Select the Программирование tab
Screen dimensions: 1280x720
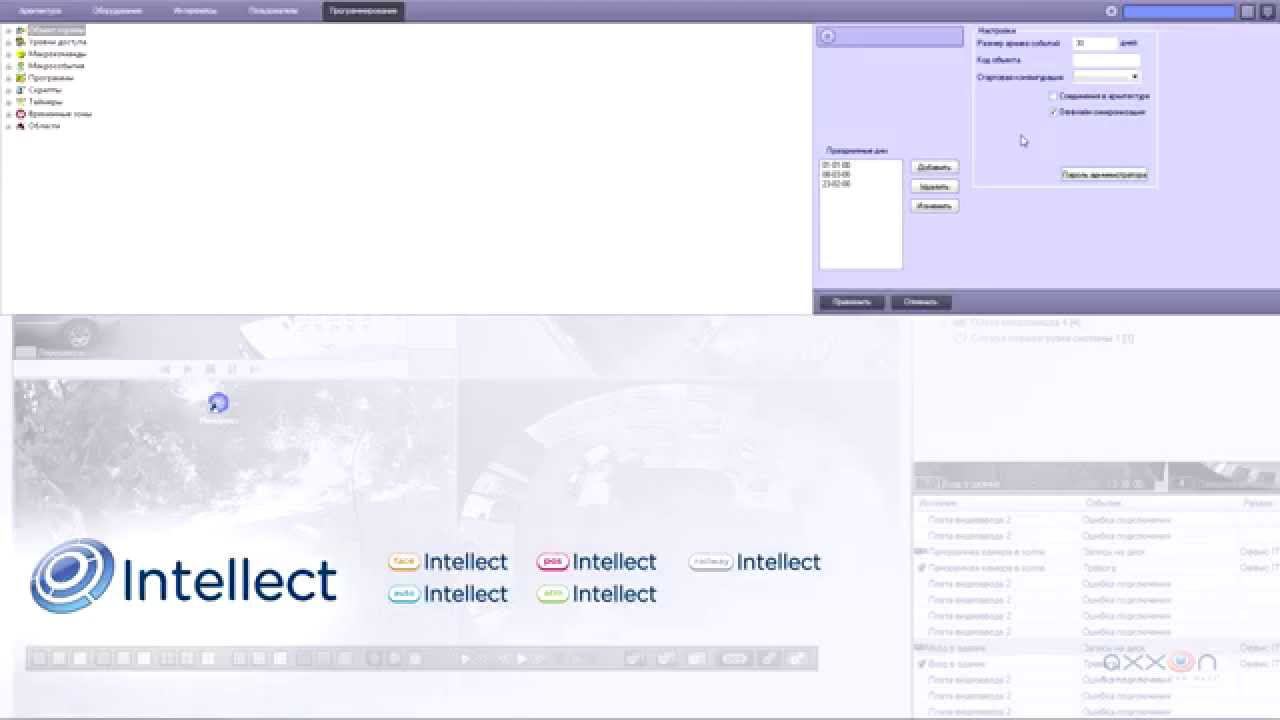coord(364,11)
